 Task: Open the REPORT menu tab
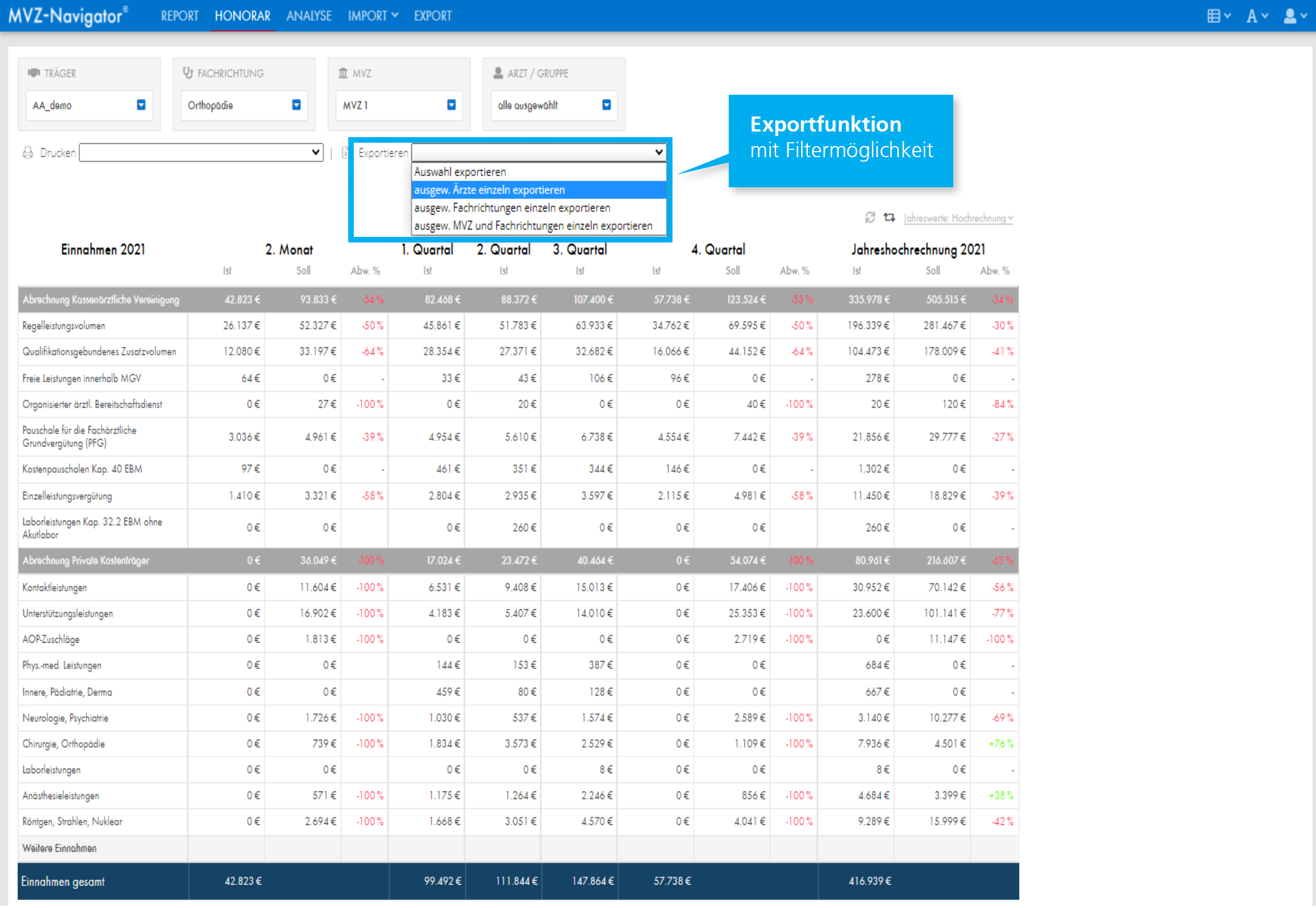pos(180,16)
